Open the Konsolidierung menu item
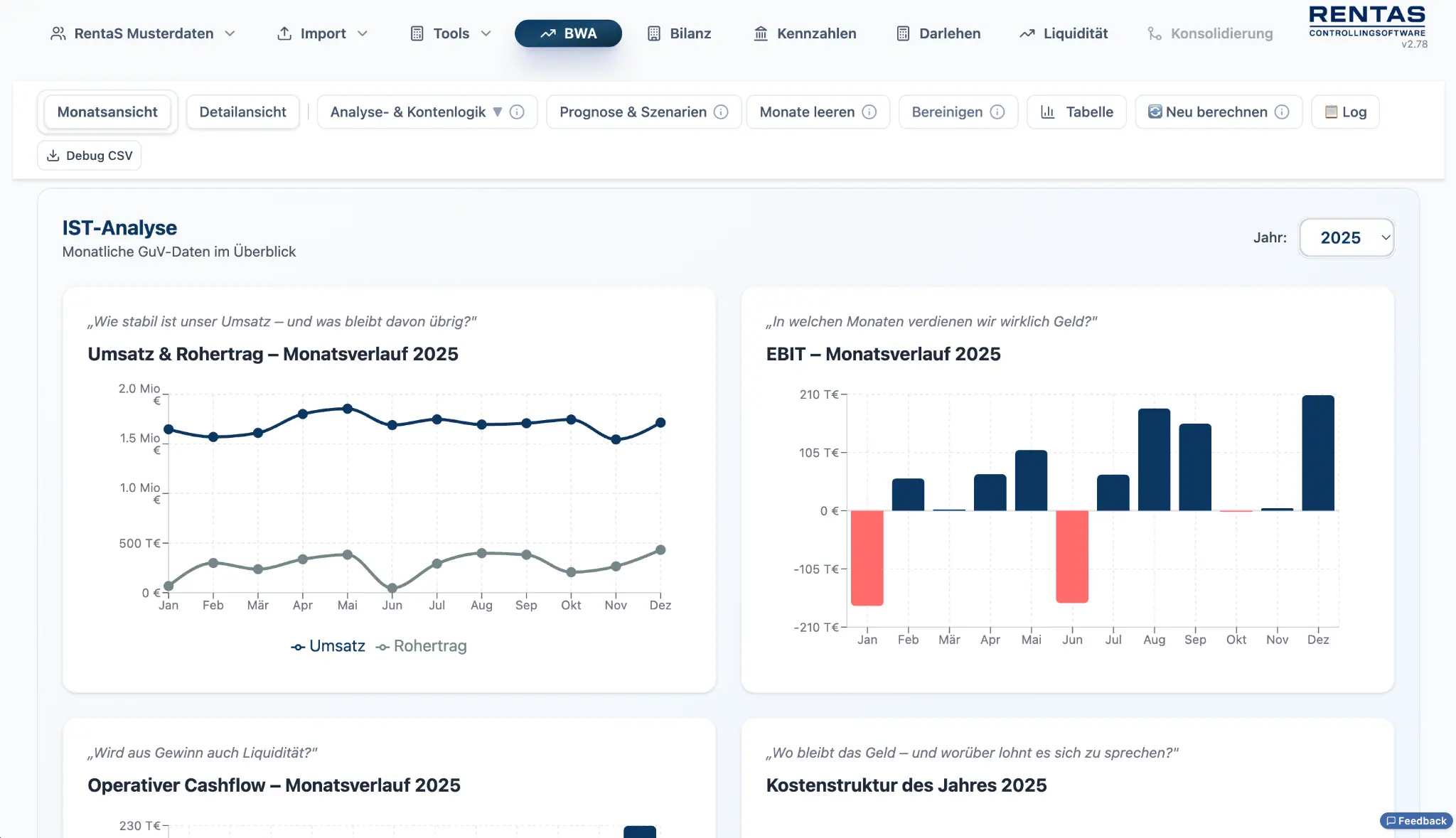1456x838 pixels. (1210, 33)
